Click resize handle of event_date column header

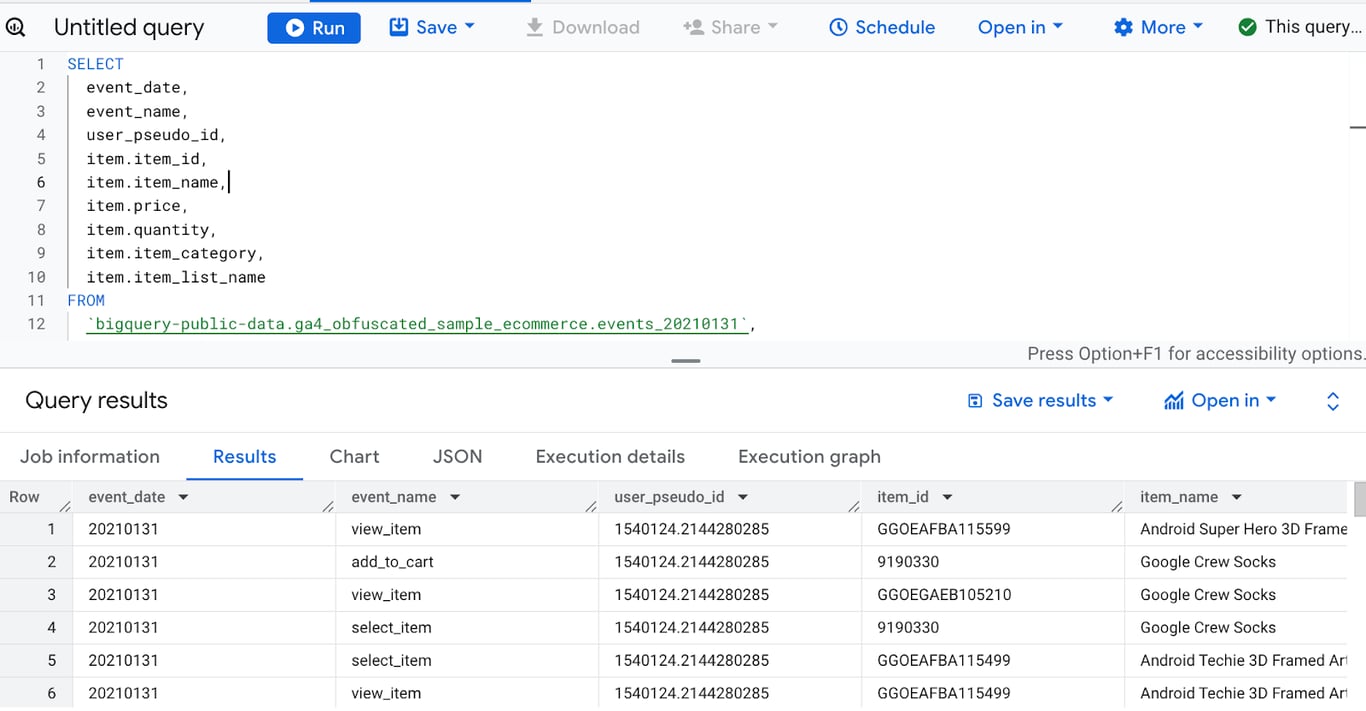point(328,507)
